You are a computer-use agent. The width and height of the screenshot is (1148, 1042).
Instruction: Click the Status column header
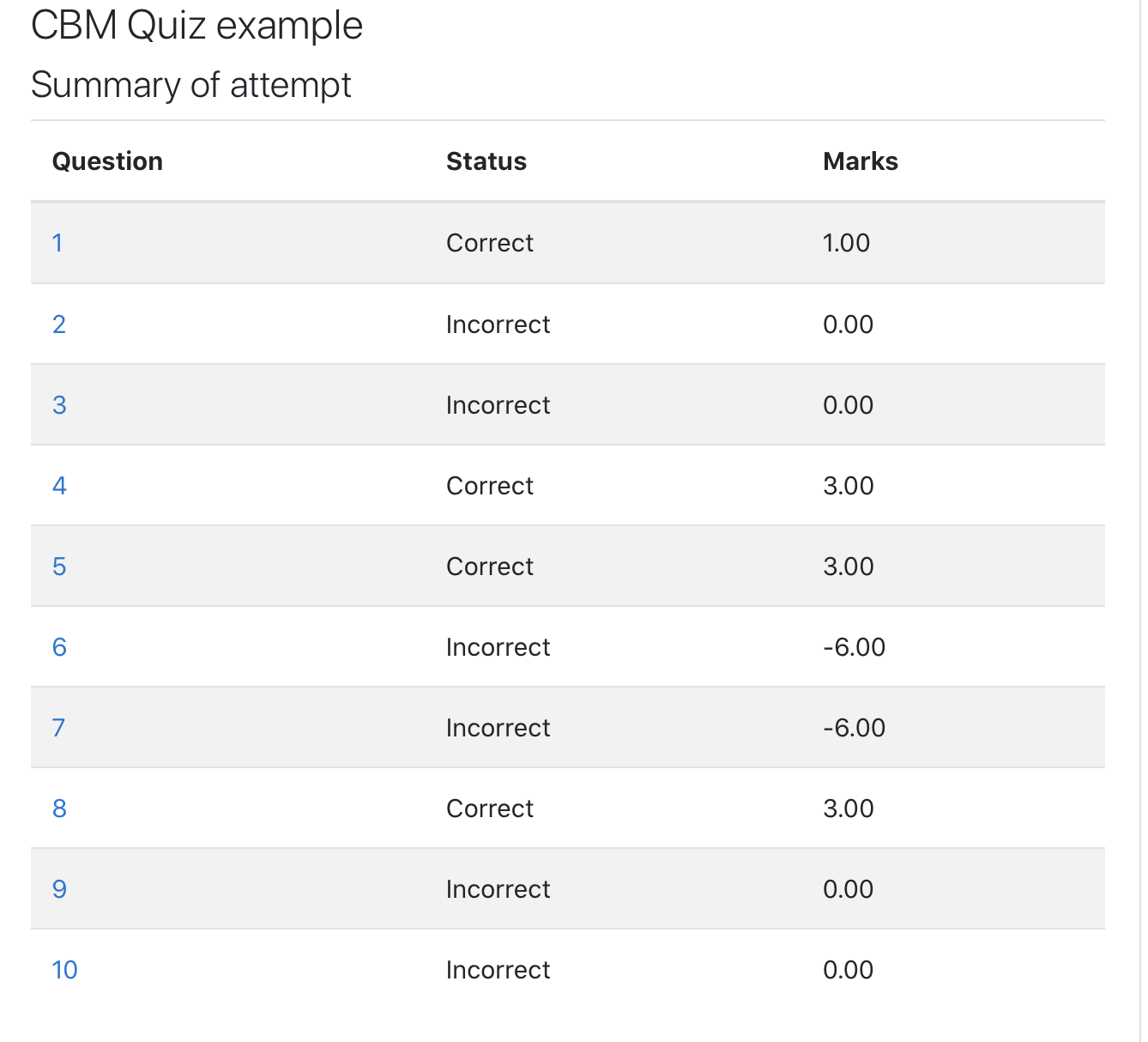(486, 161)
